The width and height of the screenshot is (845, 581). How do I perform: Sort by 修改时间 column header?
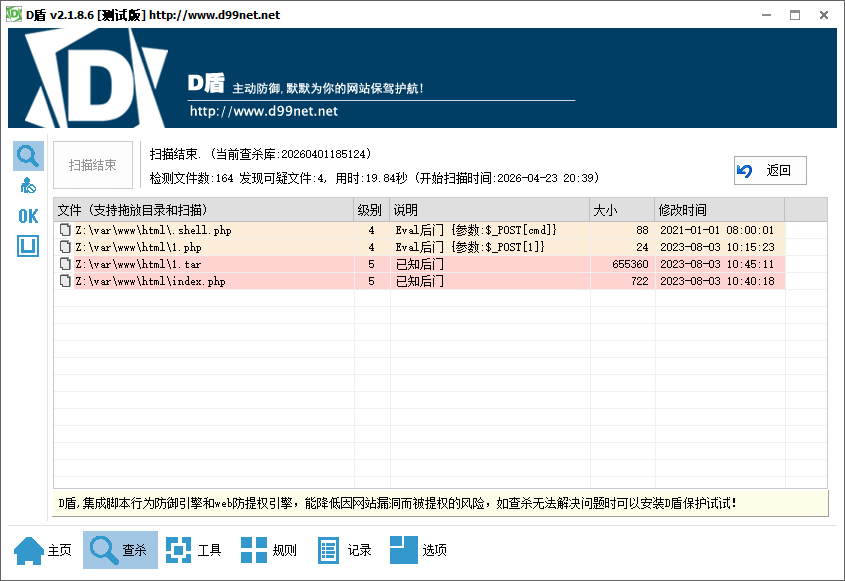718,210
